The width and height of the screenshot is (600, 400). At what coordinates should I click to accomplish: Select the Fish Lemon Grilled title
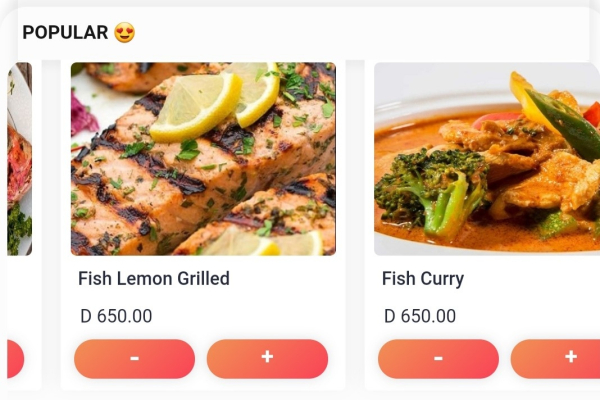(154, 278)
